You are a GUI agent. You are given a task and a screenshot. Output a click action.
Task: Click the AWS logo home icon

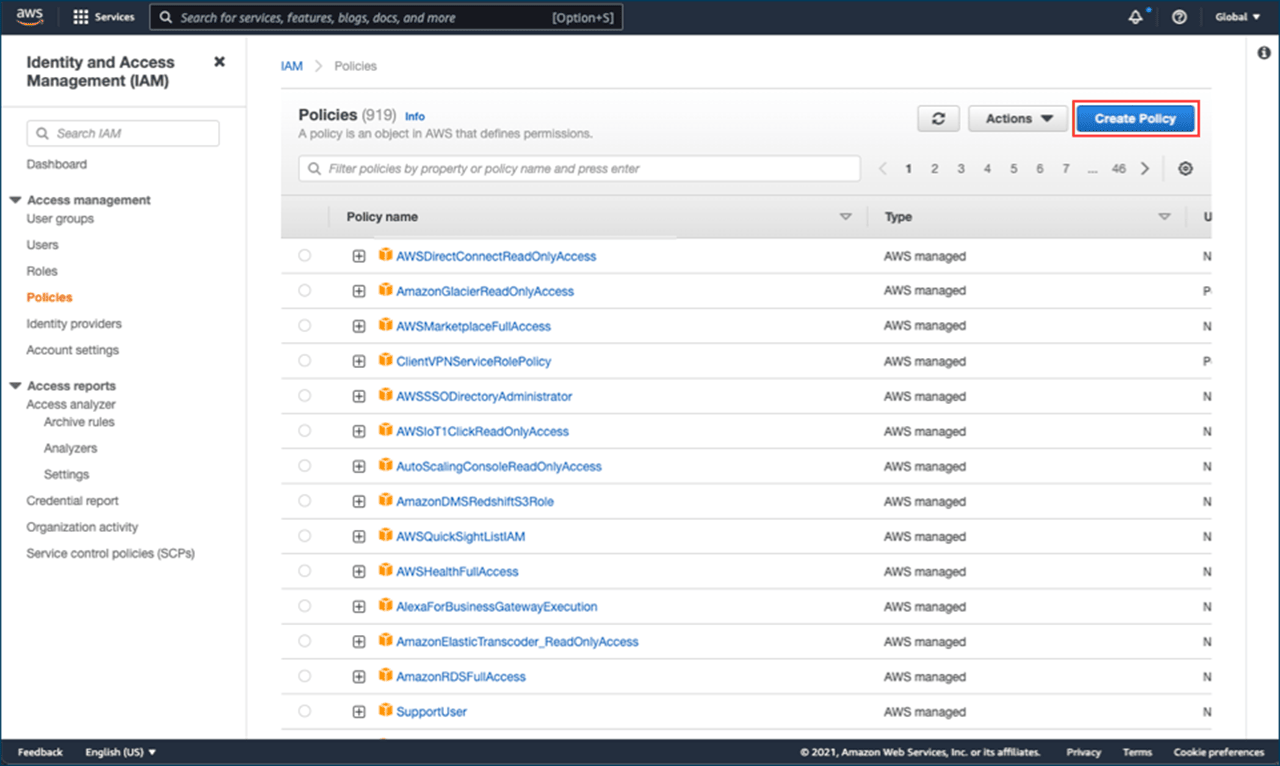(x=29, y=17)
